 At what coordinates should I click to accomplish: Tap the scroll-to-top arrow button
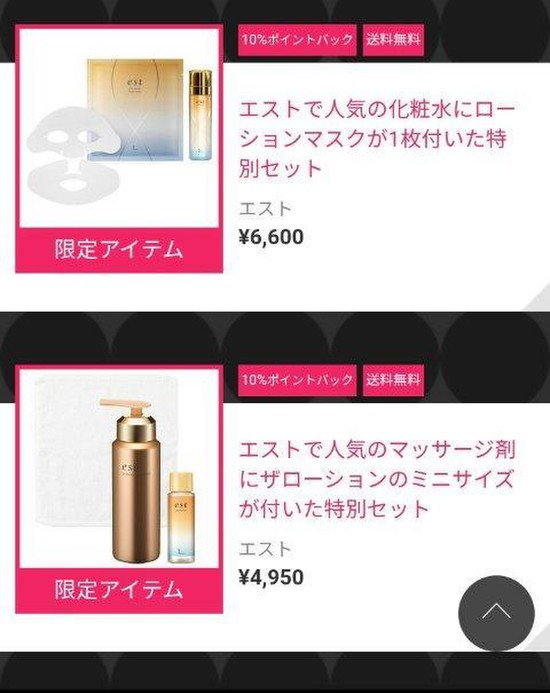[496, 613]
